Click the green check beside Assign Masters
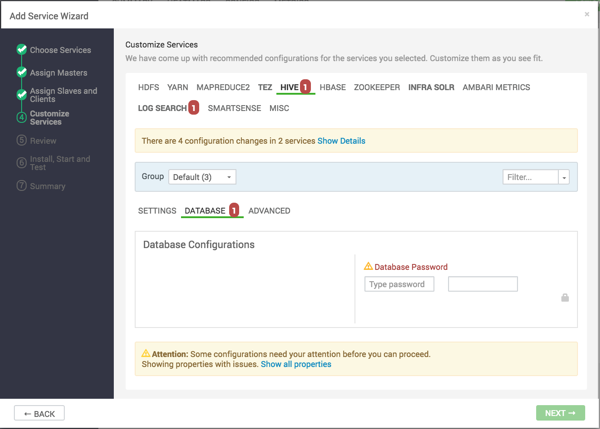Screen dimensions: 600x429 (21, 73)
